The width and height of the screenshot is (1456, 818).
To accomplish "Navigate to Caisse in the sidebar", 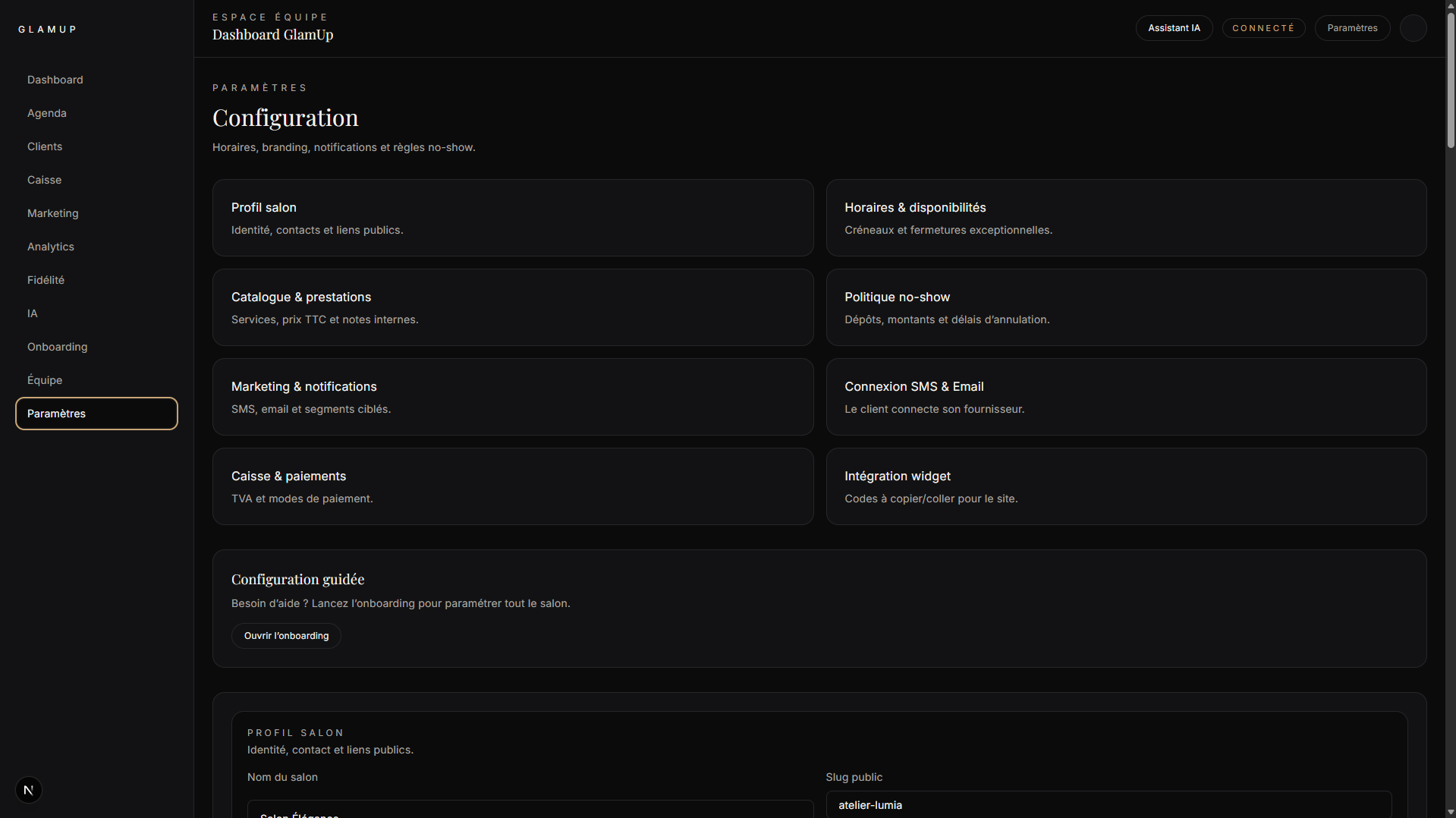I will click(x=44, y=180).
